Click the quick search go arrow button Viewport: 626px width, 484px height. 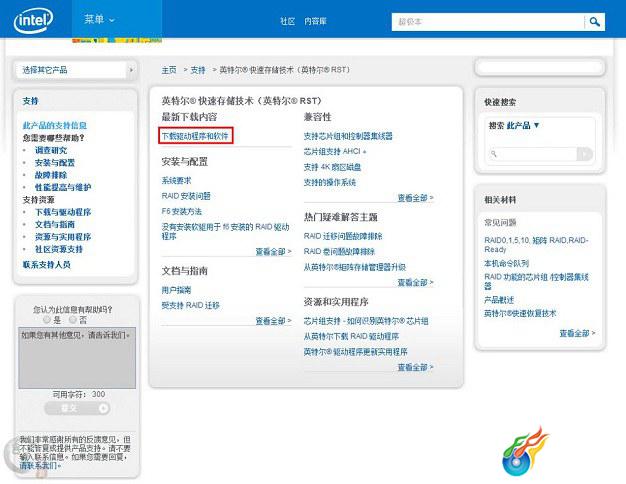[585, 154]
